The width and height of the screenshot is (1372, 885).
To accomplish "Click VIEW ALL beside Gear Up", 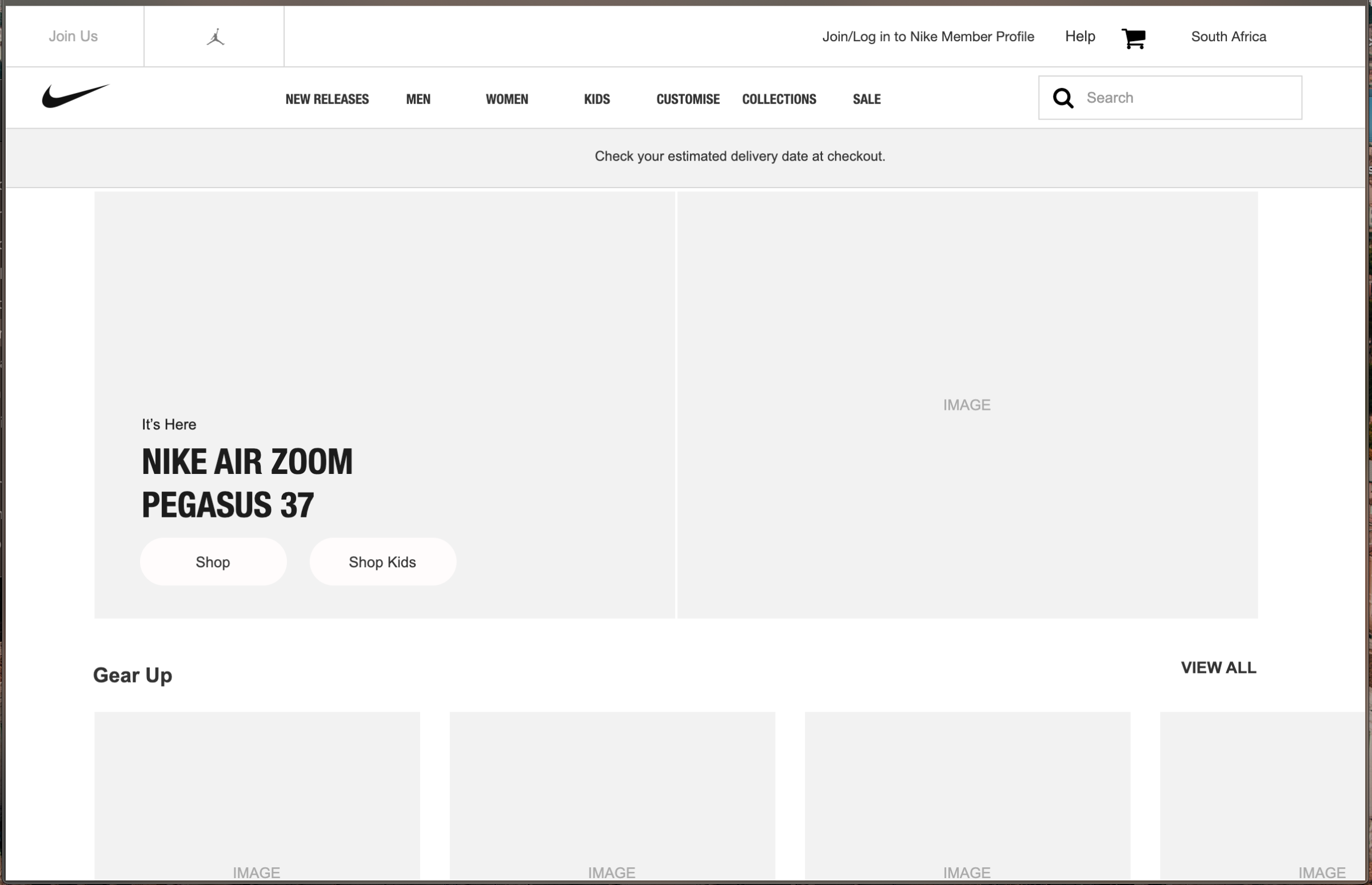I will coord(1219,668).
